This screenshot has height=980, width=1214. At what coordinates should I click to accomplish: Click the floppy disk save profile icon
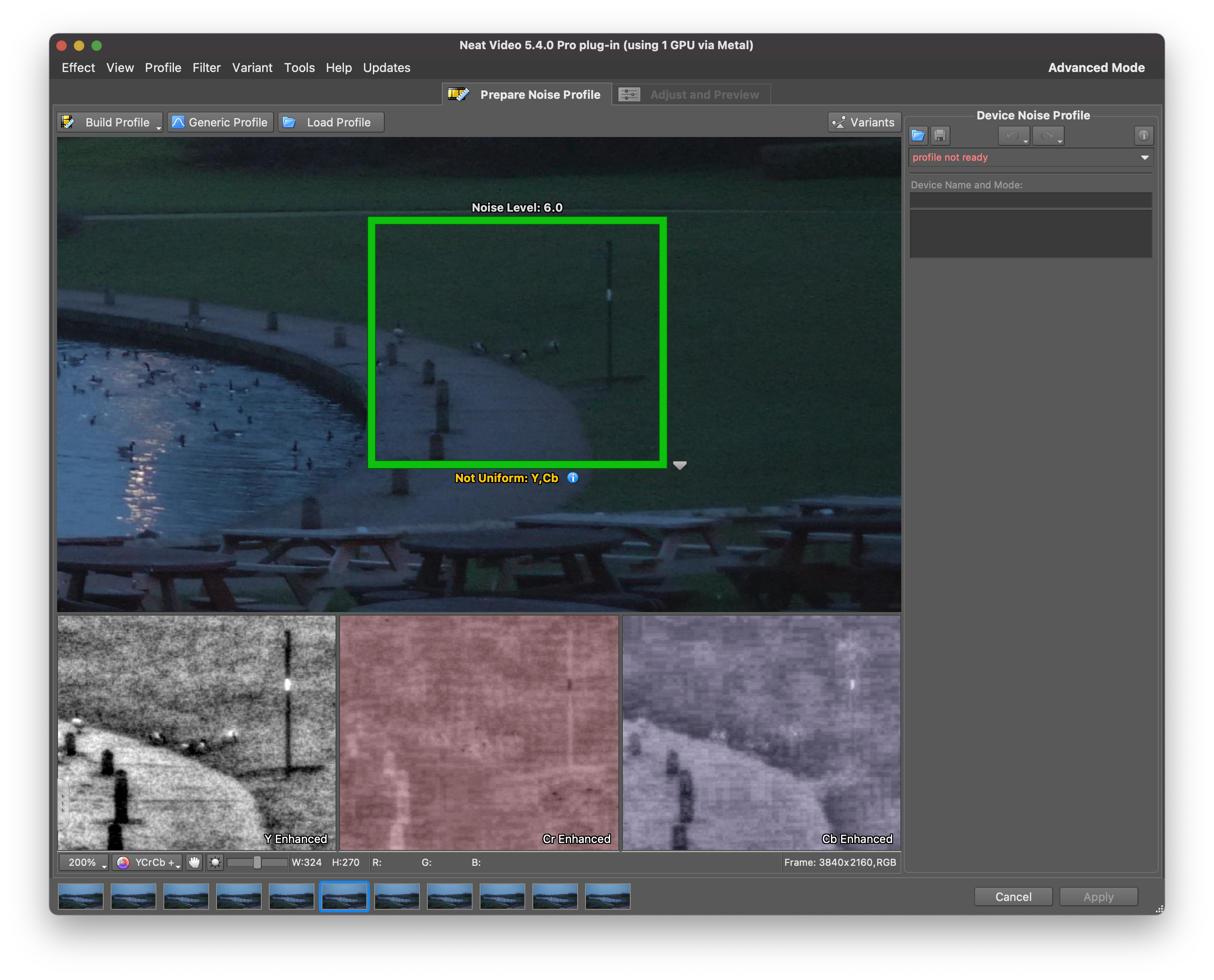[939, 136]
